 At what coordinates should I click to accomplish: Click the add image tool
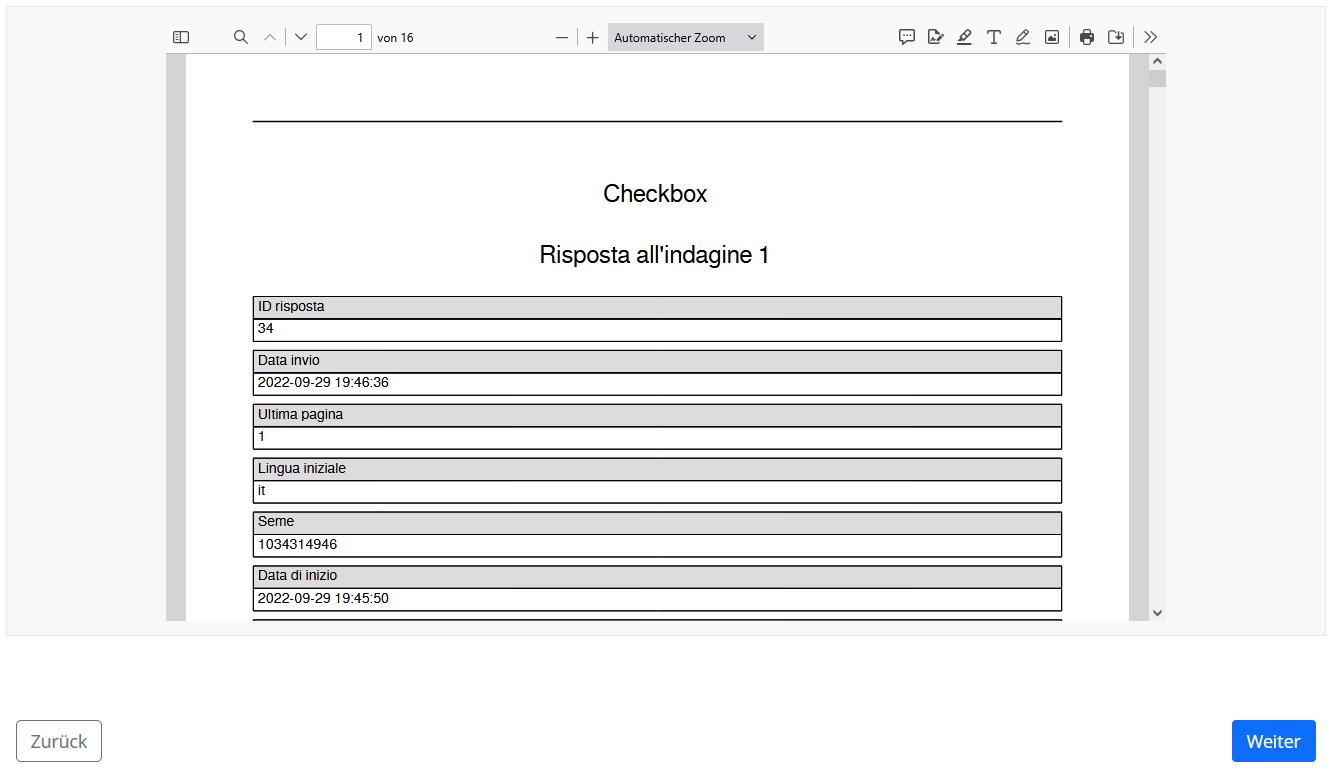click(x=1052, y=37)
